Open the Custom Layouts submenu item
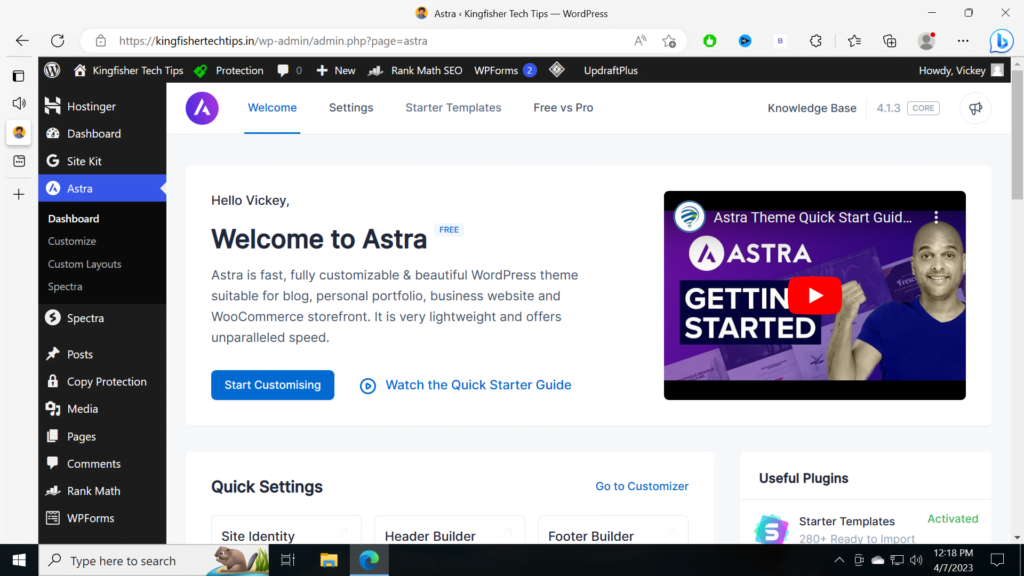Screen dimensions: 1024x576 tap(84, 264)
